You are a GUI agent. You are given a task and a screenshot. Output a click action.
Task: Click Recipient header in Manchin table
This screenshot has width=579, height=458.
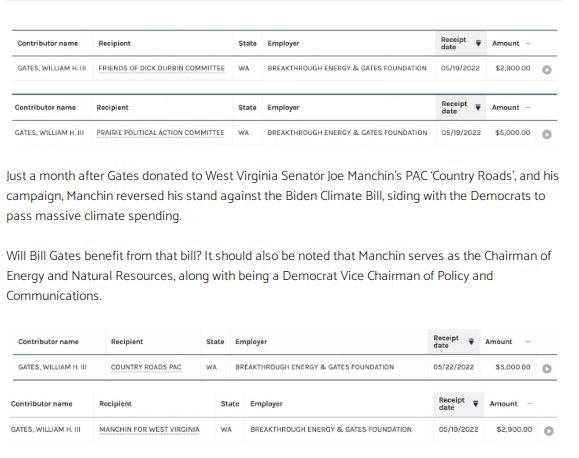click(x=115, y=404)
